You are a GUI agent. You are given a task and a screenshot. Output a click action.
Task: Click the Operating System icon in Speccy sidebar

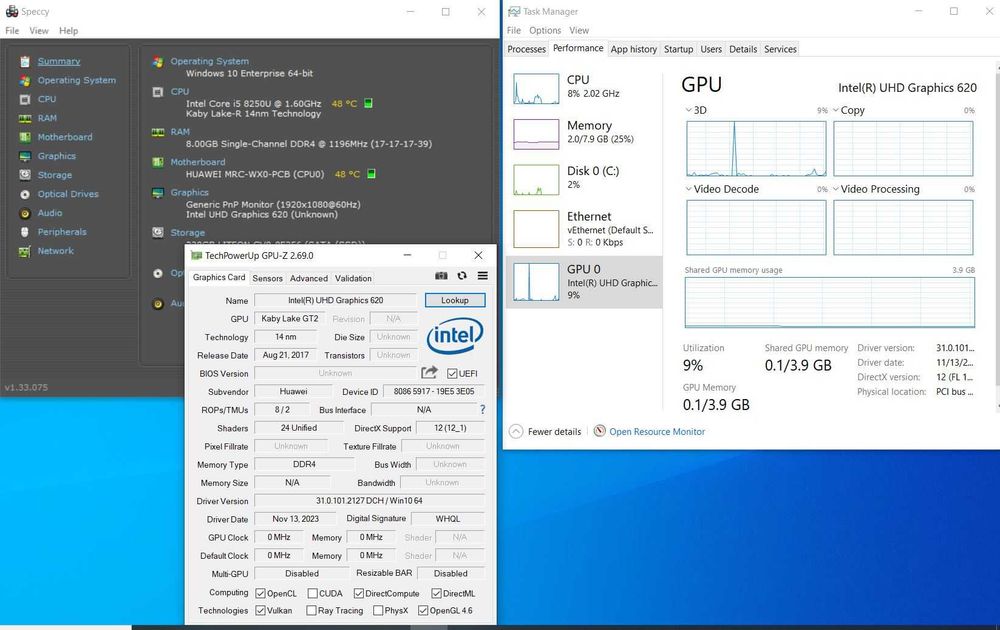pyautogui.click(x=25, y=80)
